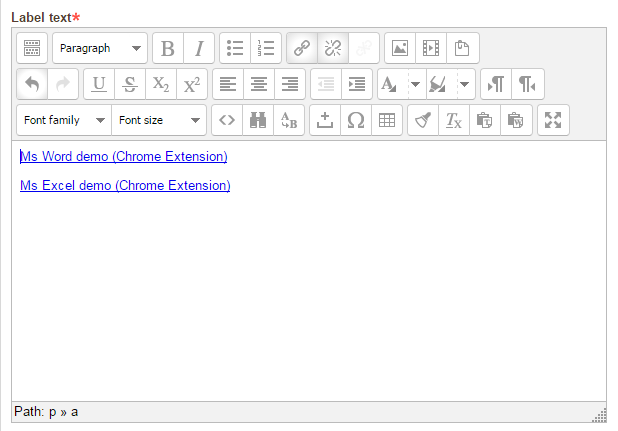Click the prevent automatic linking icon
The width and height of the screenshot is (618, 431).
(x=364, y=48)
